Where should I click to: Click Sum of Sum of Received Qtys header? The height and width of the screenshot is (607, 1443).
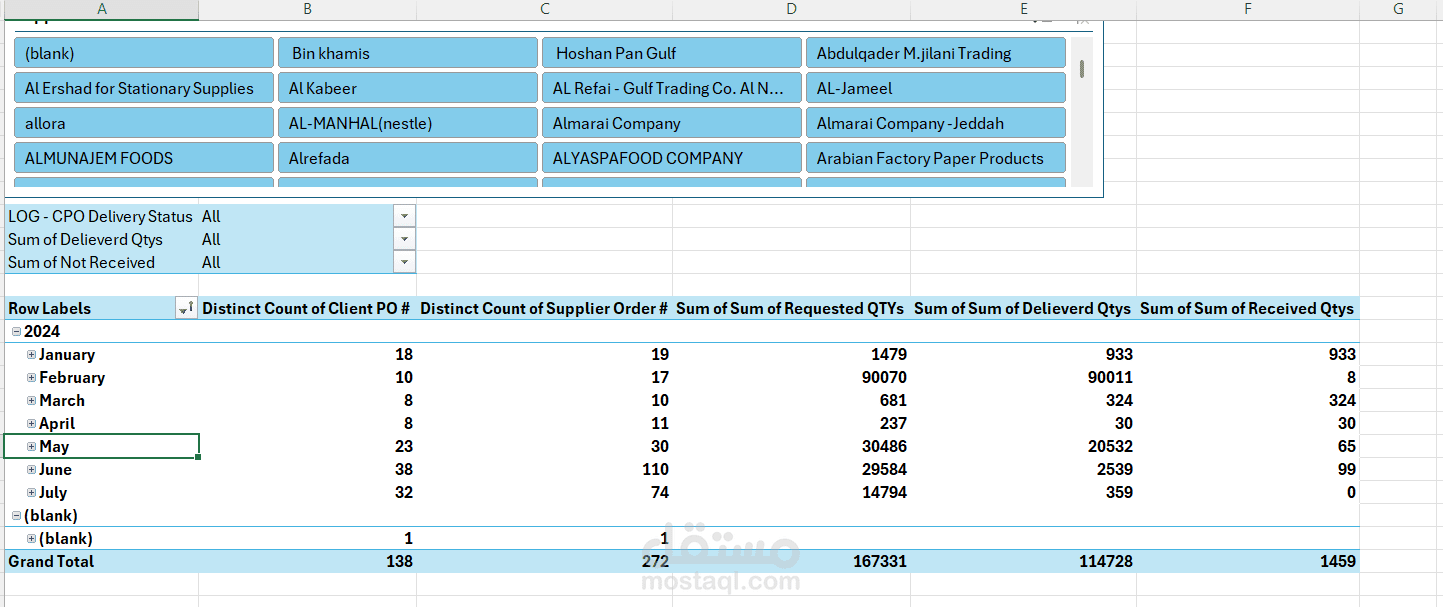[1247, 309]
